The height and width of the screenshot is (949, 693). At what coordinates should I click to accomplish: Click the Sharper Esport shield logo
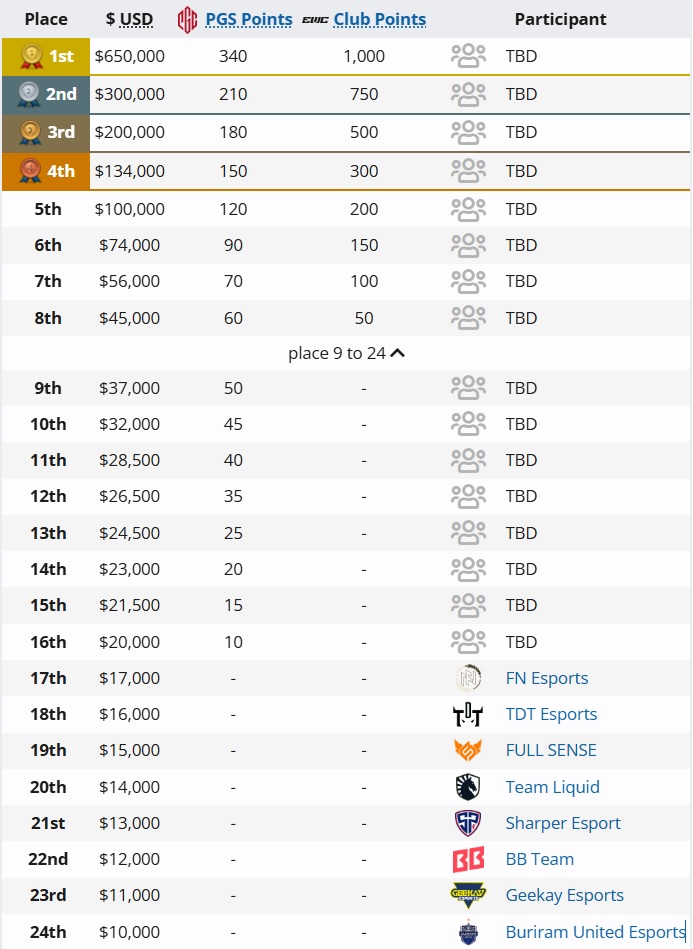(468, 823)
